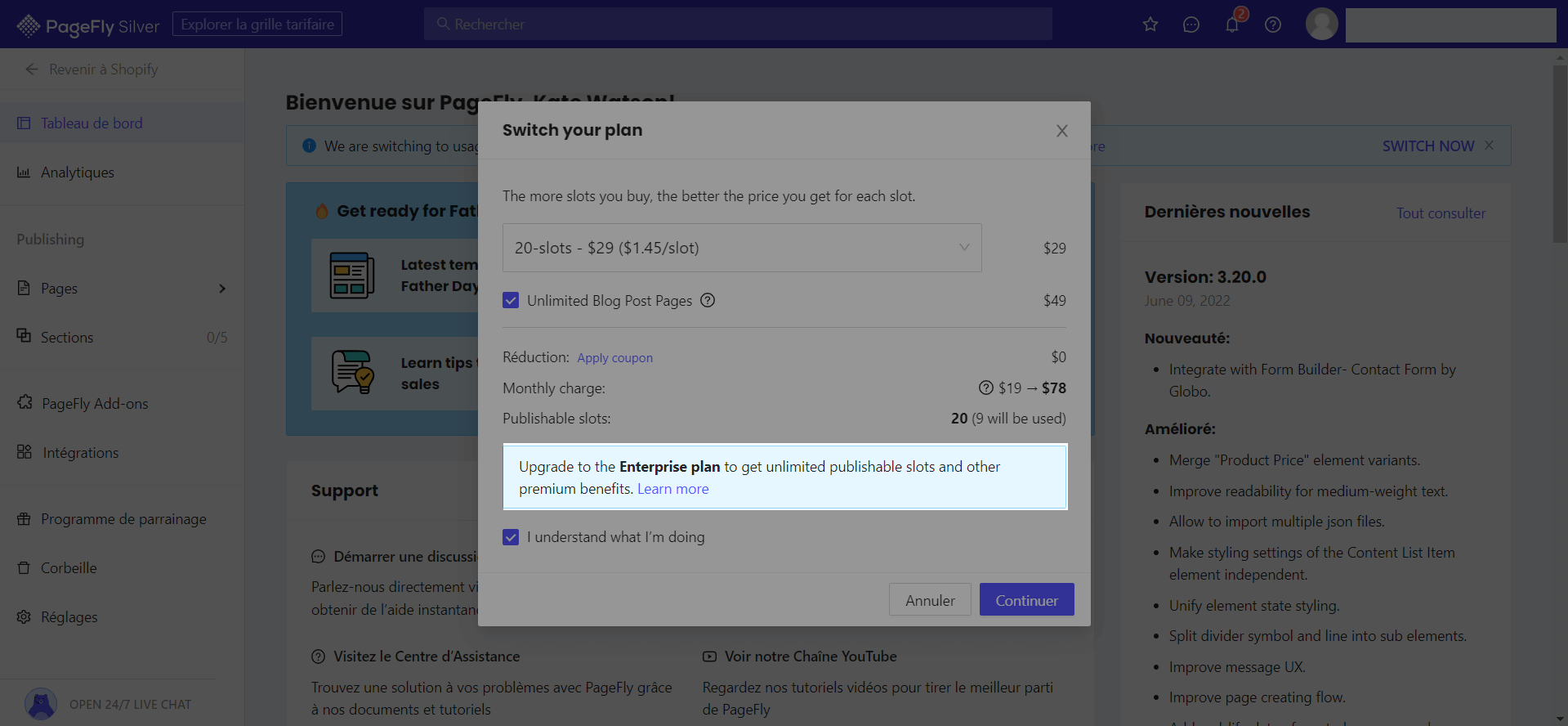Click the Démarrer une discussion chat icon

pos(319,557)
